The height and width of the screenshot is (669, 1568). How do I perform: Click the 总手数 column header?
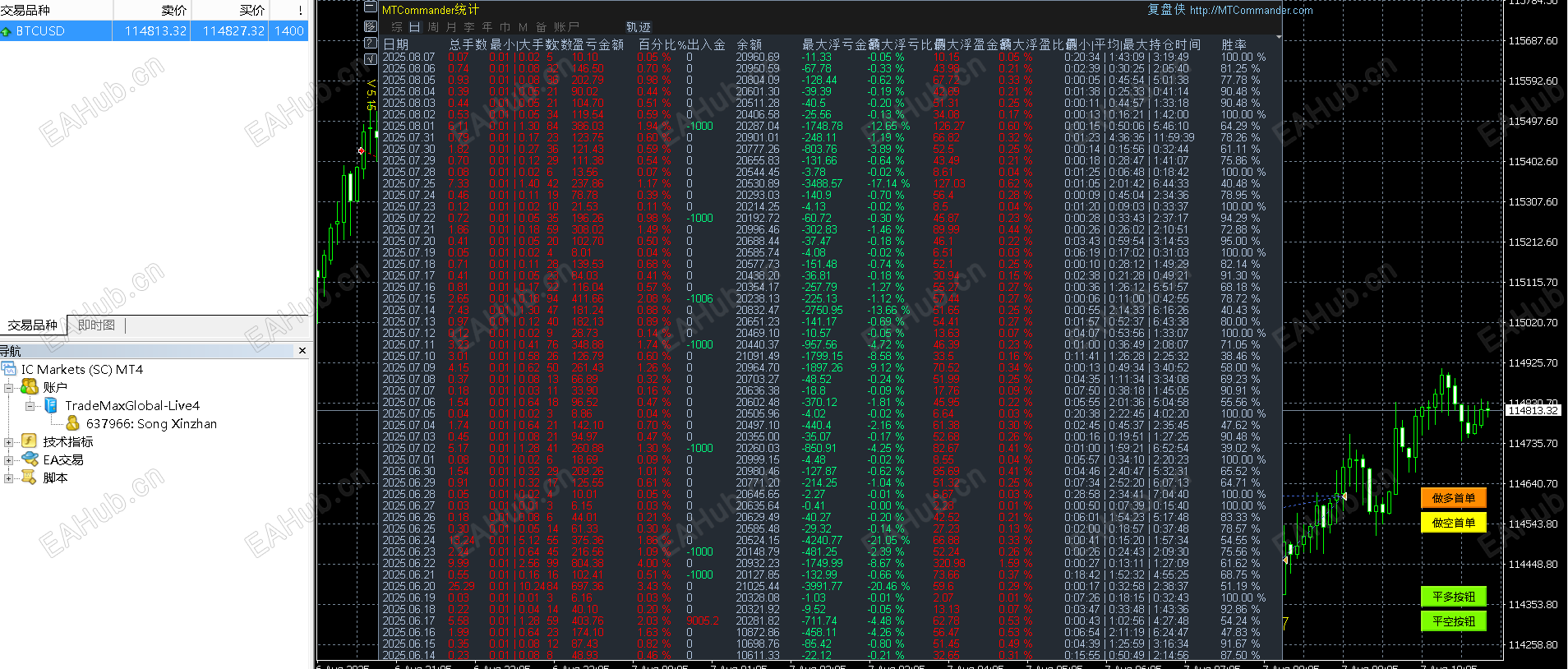tap(468, 44)
